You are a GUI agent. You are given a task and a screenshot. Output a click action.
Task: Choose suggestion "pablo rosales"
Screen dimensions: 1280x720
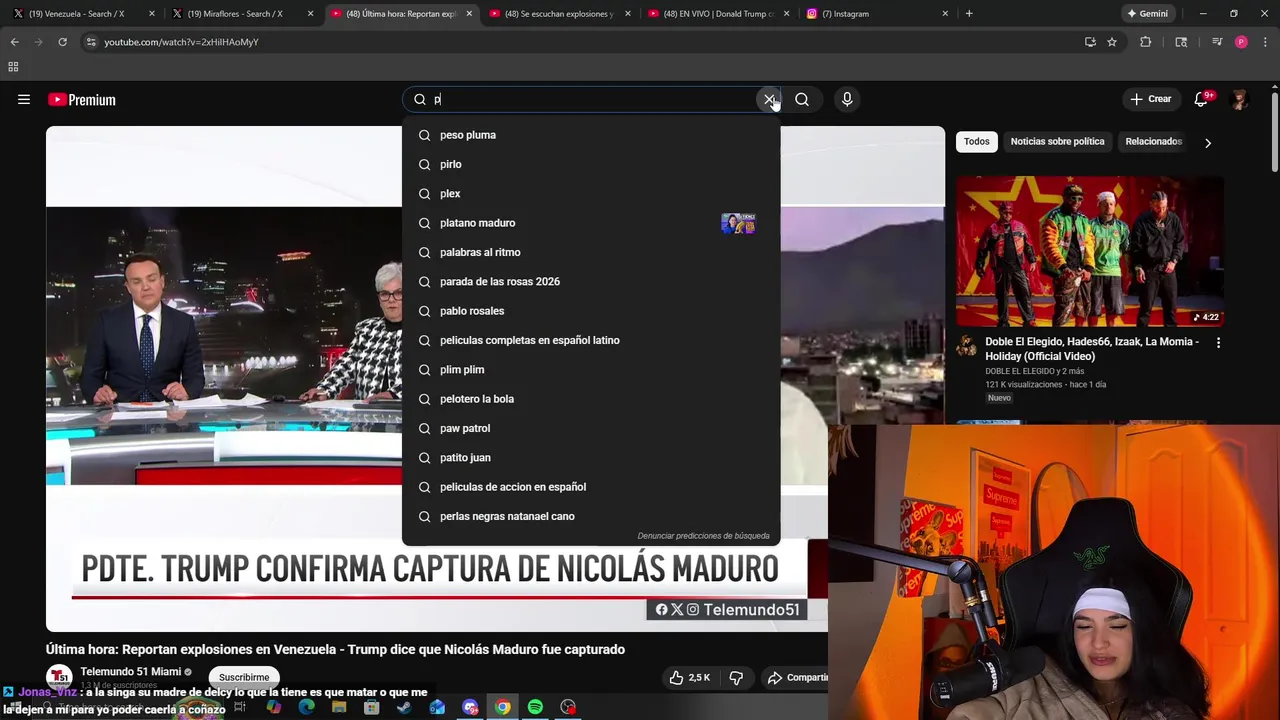click(x=591, y=311)
